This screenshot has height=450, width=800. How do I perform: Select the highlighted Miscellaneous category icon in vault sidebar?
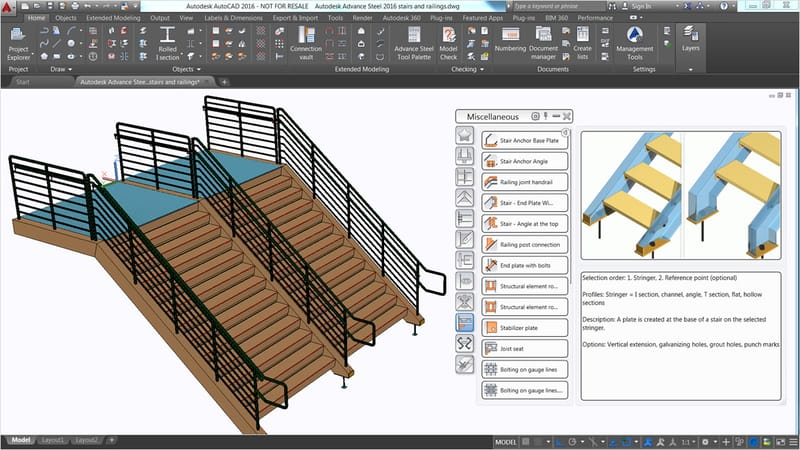[x=464, y=322]
